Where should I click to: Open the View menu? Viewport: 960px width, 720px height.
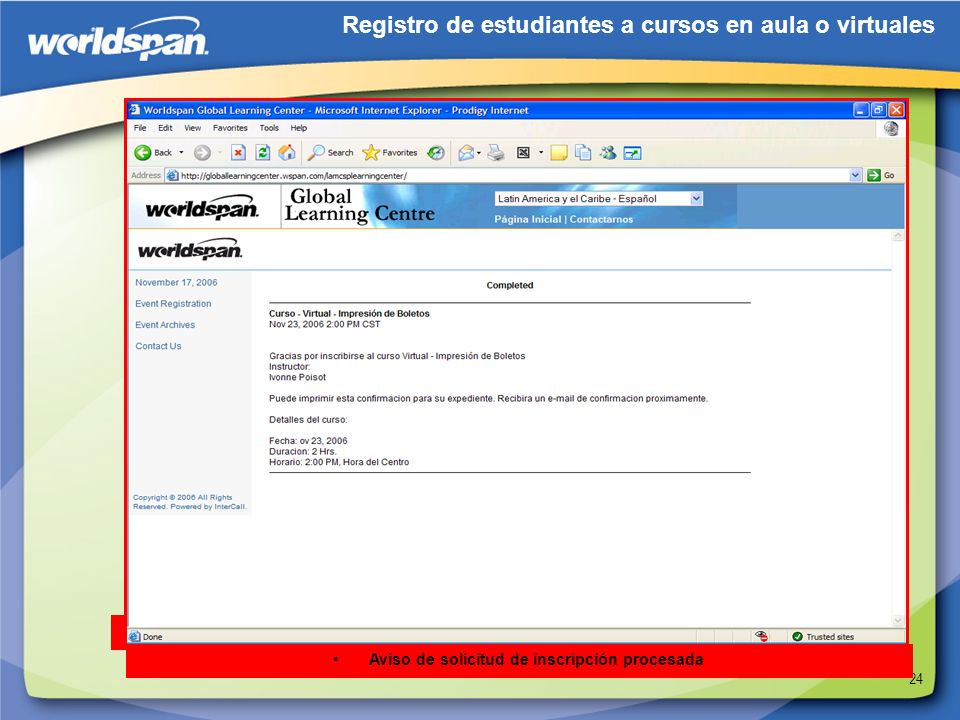(x=193, y=128)
